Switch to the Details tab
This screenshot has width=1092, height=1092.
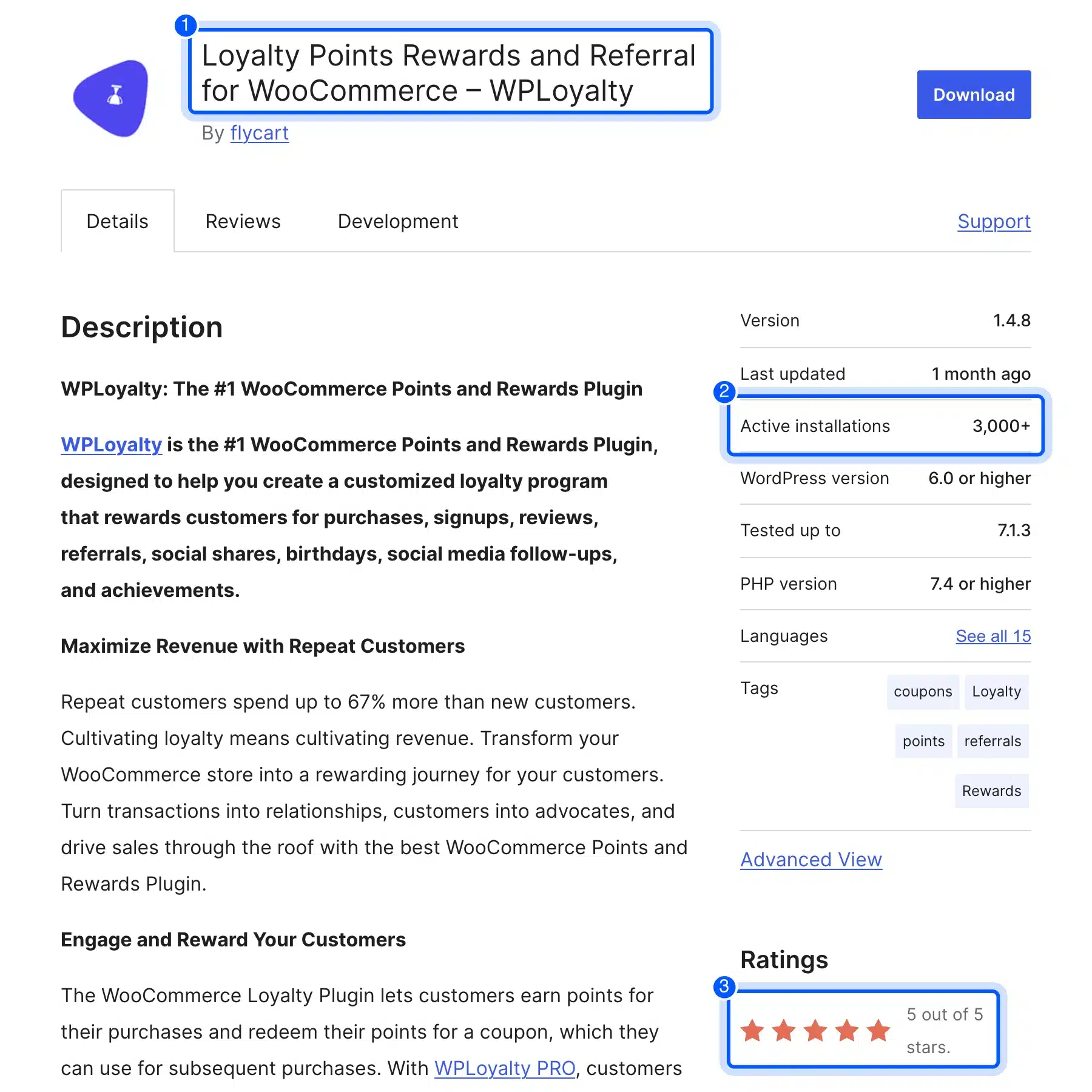117,221
